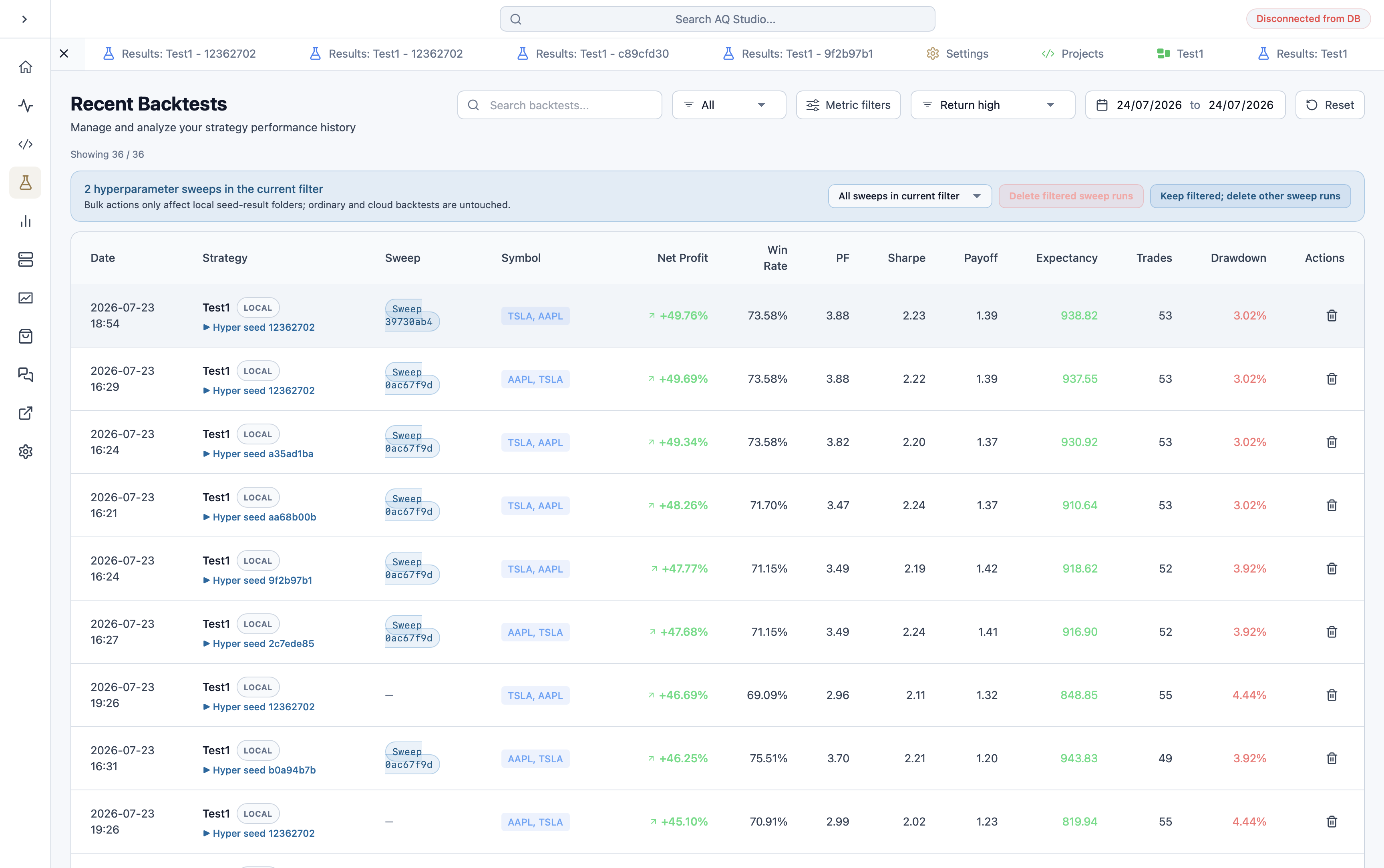Expand Hyper seed b0a94b7b details

[x=259, y=770]
